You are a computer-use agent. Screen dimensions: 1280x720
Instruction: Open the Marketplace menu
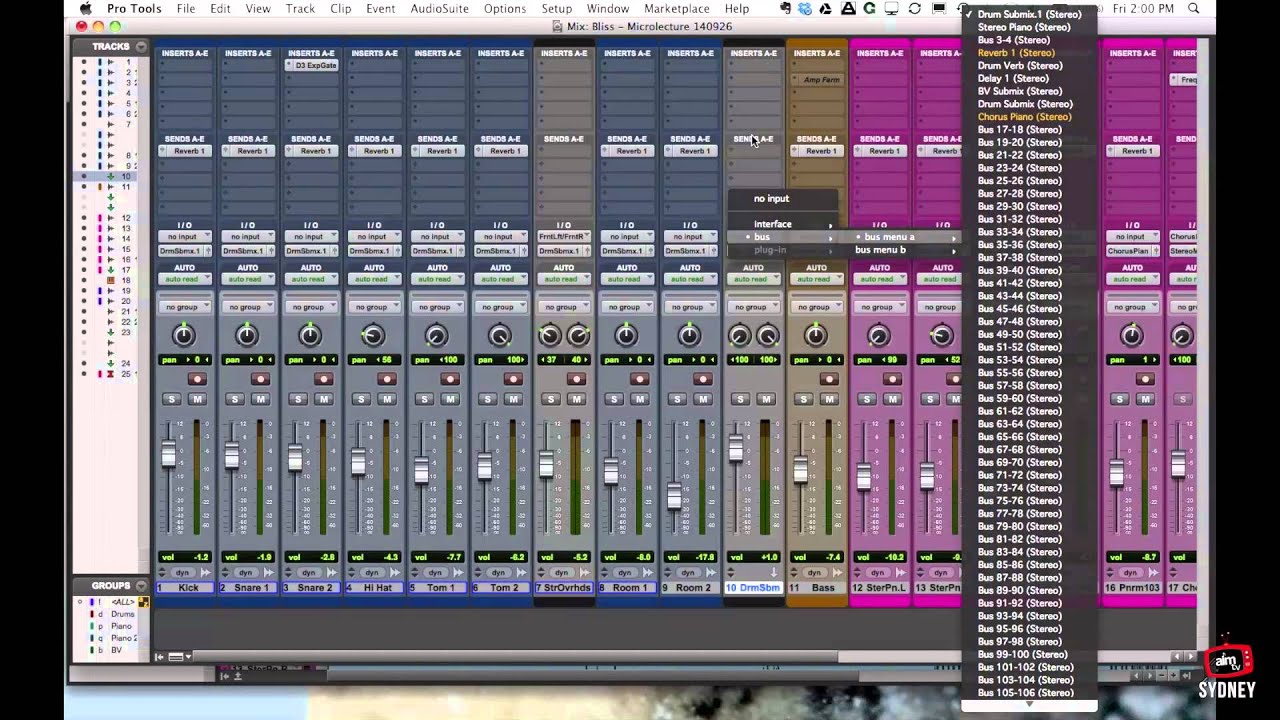tap(677, 8)
